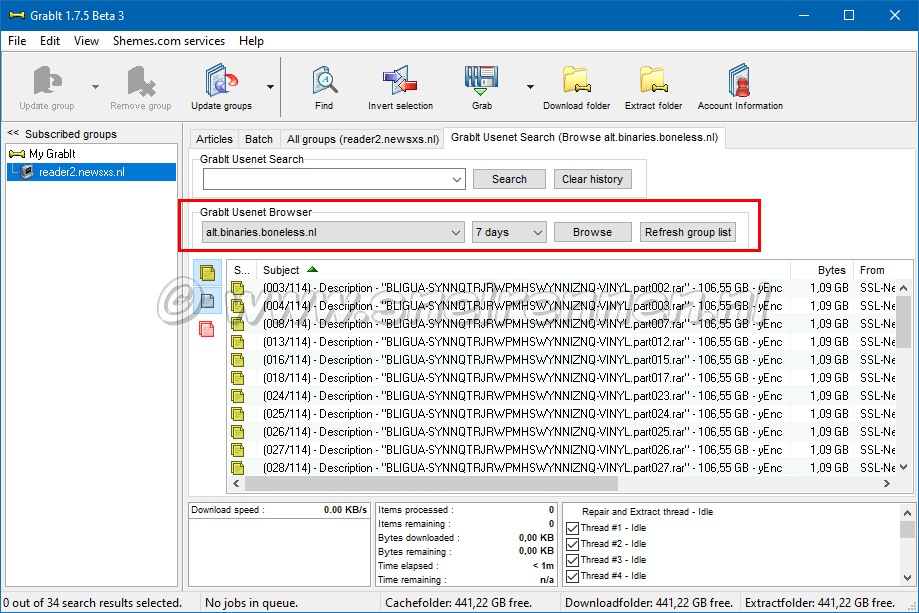Toggle the Thread #3 checkbox

pos(573,560)
